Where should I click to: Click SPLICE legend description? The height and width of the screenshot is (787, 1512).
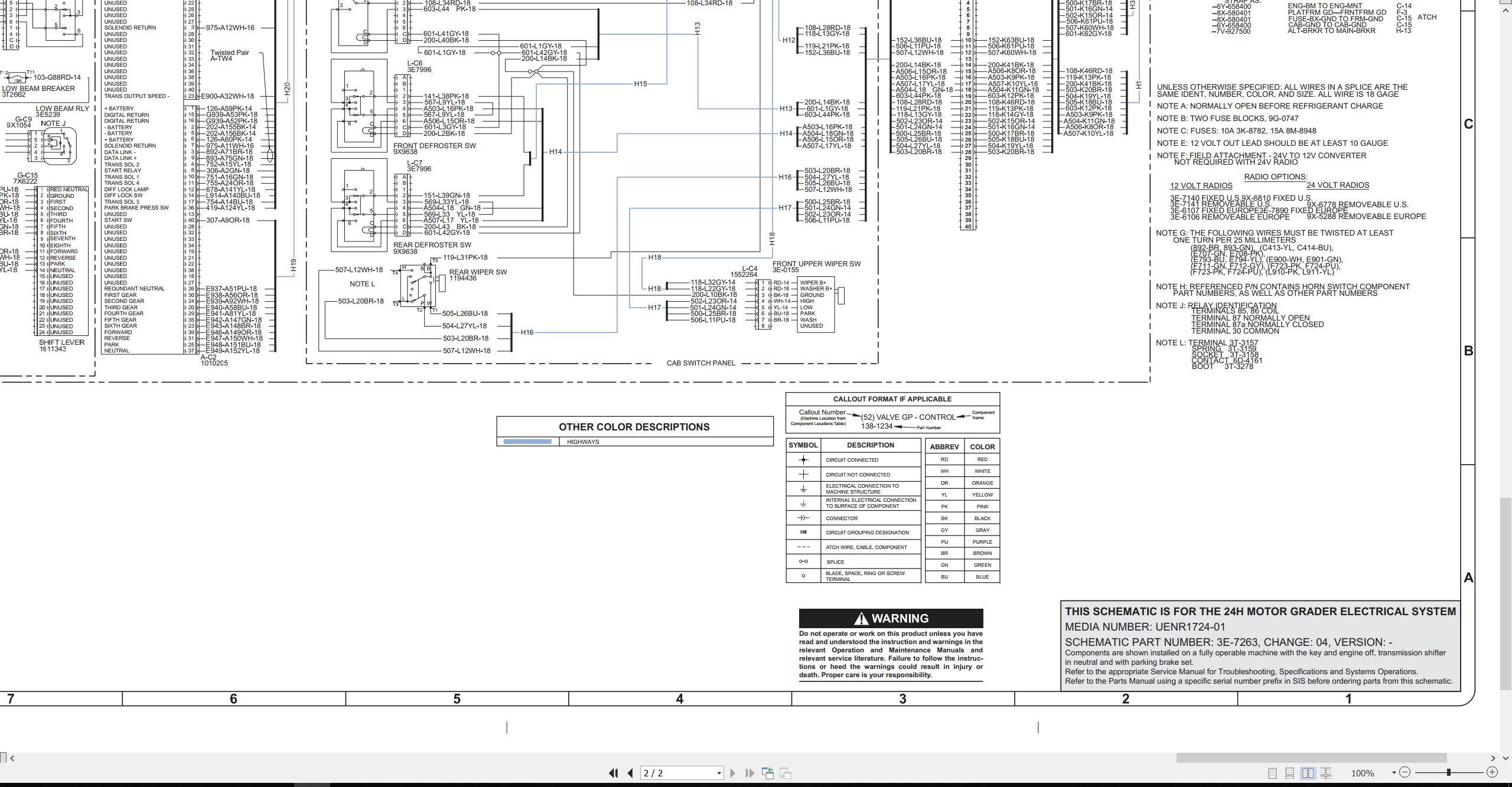(835, 562)
